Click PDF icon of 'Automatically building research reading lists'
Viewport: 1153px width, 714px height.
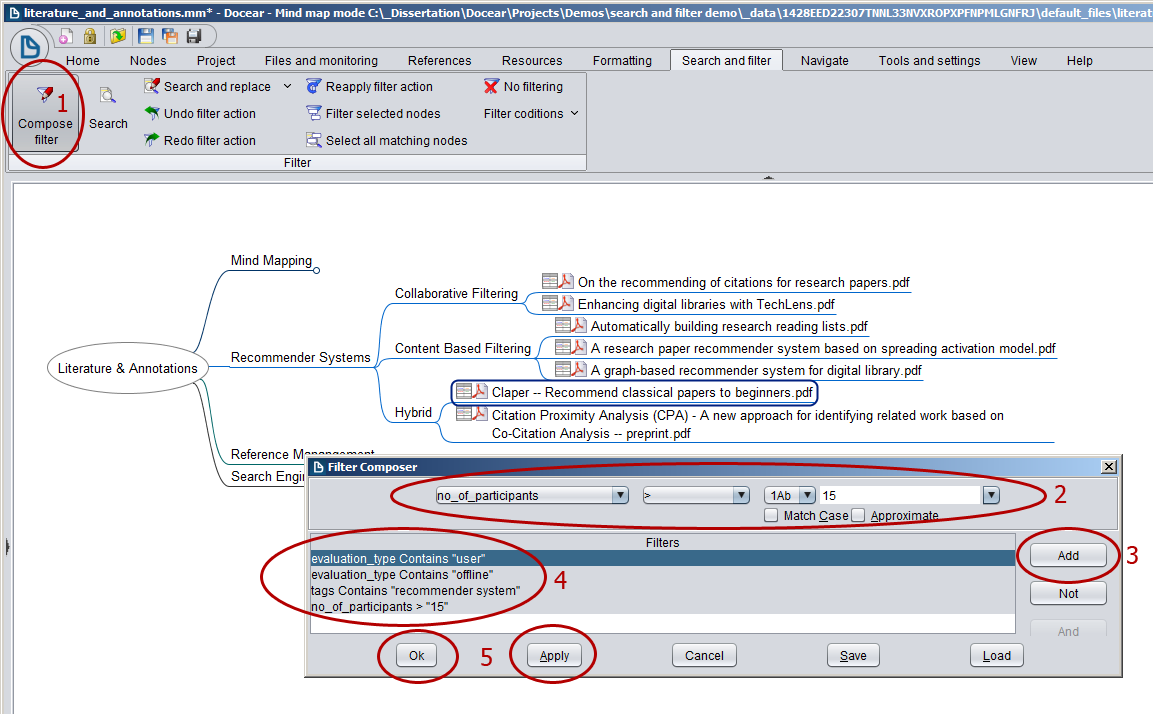tap(579, 325)
